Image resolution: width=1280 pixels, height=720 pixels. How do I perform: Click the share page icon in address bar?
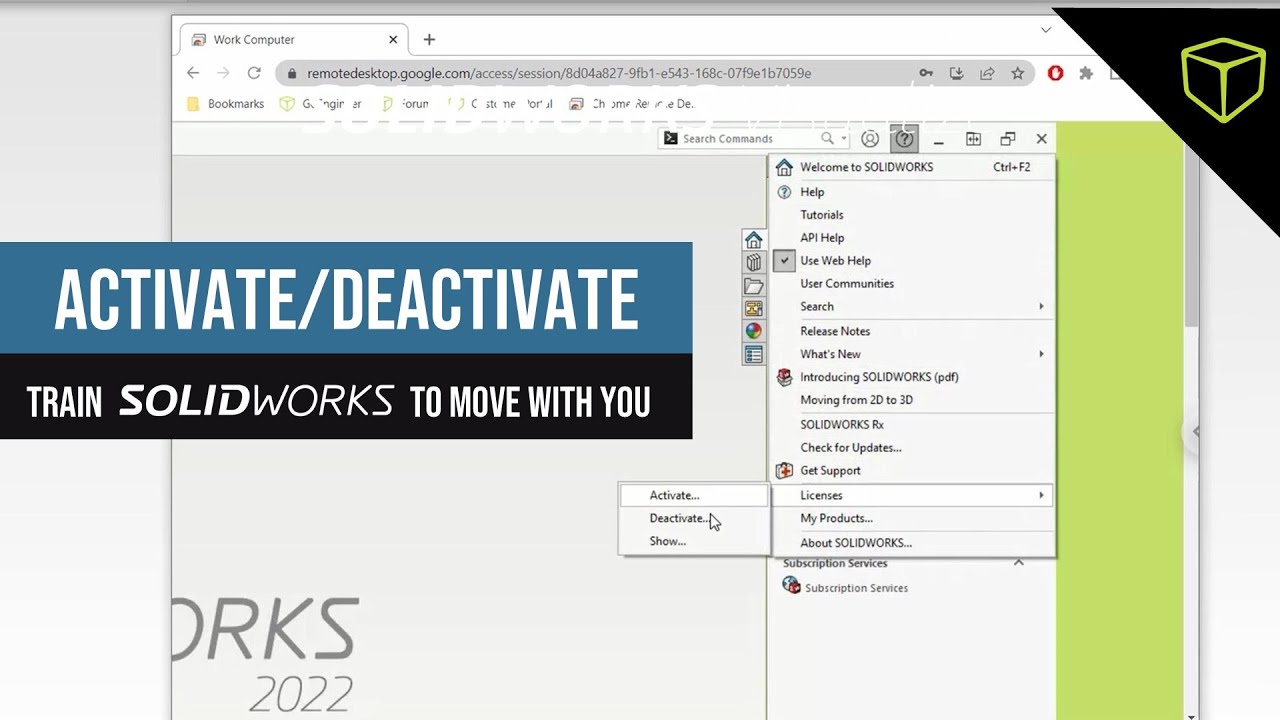[x=987, y=73]
